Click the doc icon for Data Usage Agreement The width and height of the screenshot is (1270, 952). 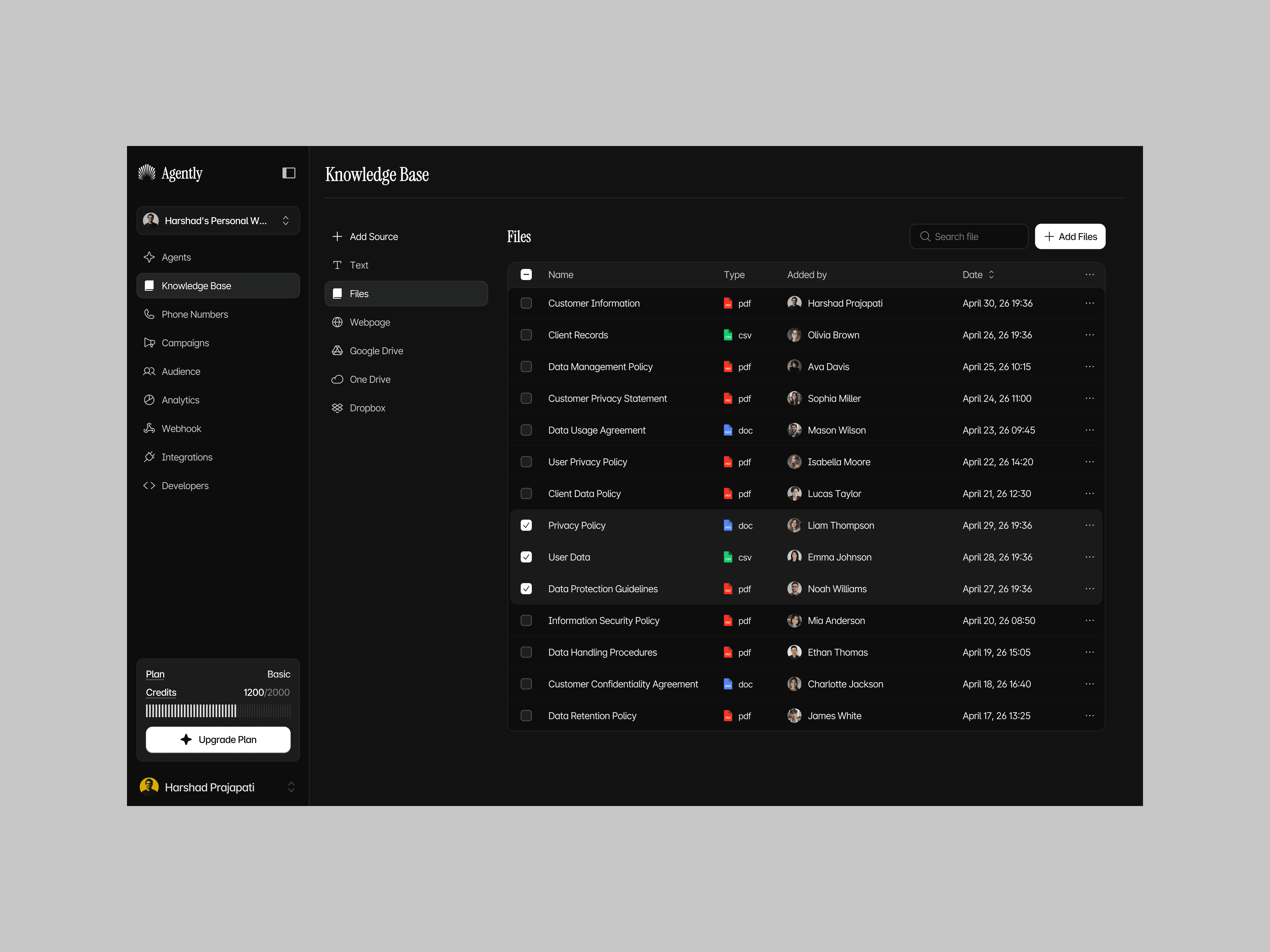coord(728,430)
